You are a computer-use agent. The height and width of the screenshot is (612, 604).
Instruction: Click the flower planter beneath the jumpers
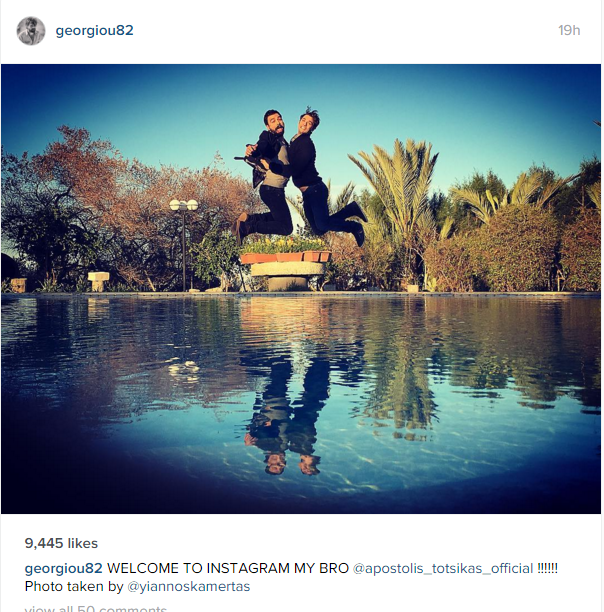pyautogui.click(x=286, y=263)
